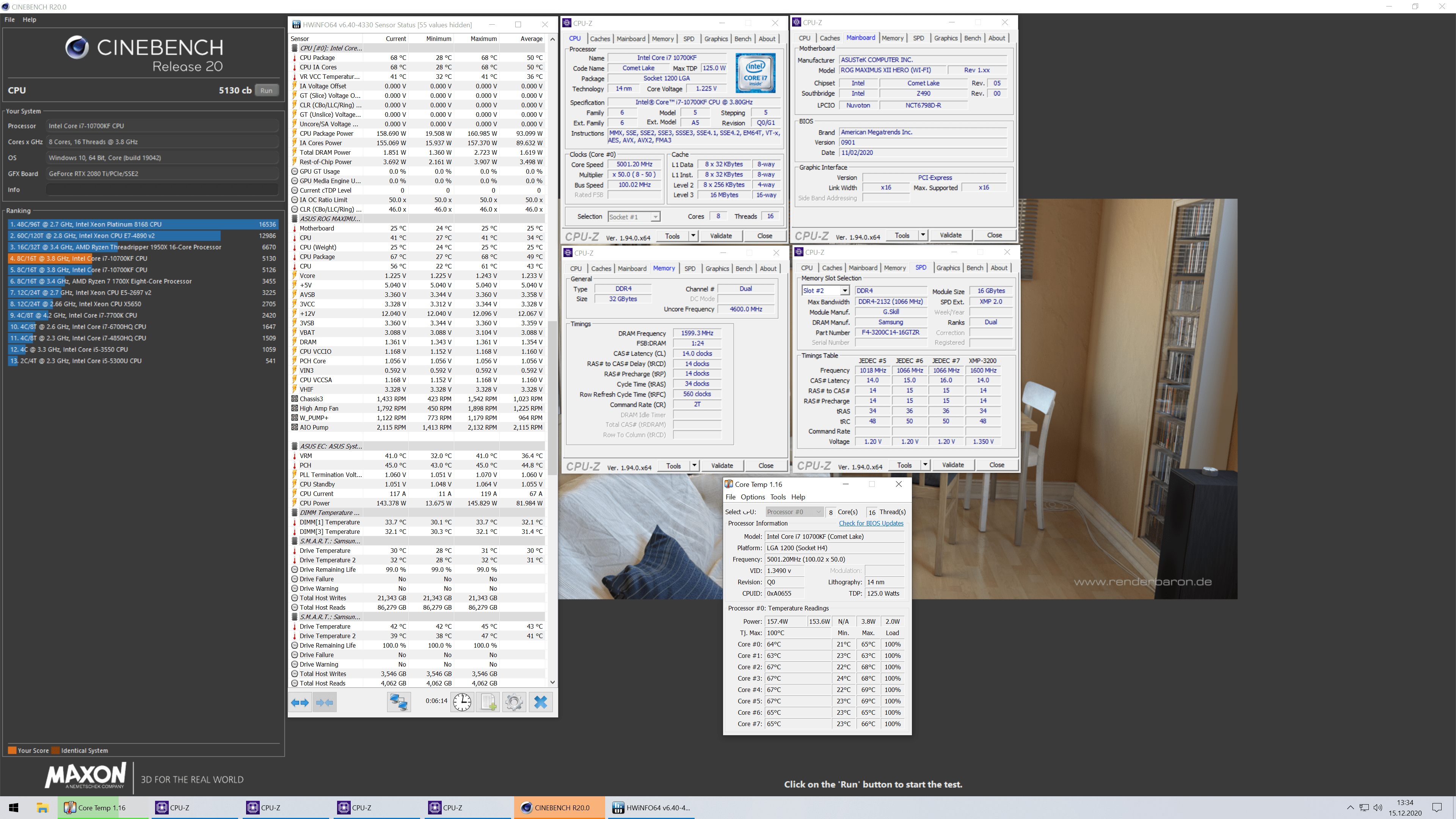Click the Info field in Cinebench
Viewport: 1456px width, 819px height.
click(162, 190)
